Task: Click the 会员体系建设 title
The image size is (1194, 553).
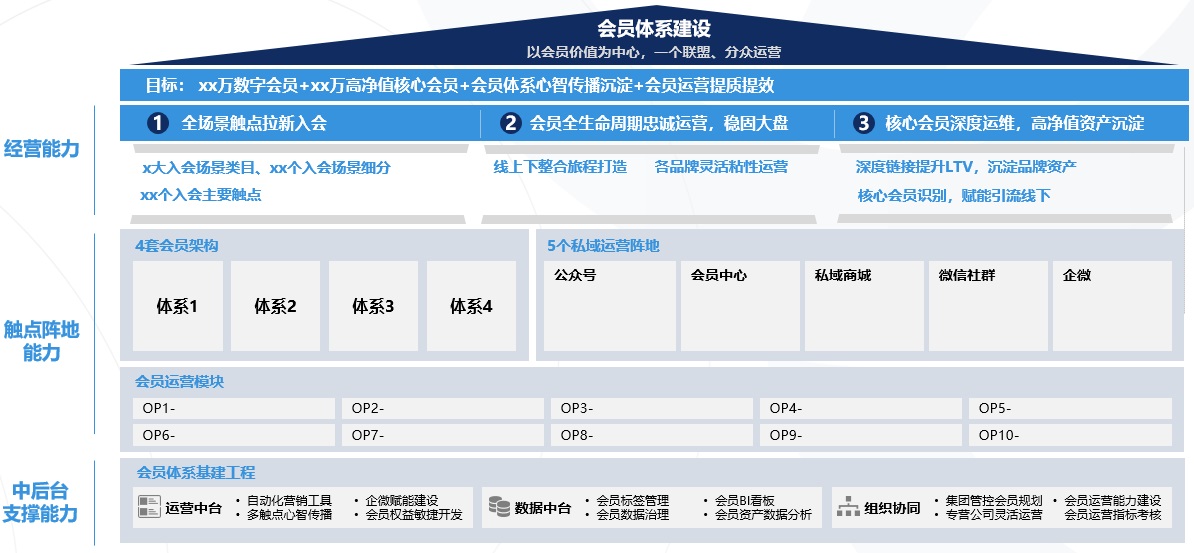Action: [x=653, y=29]
